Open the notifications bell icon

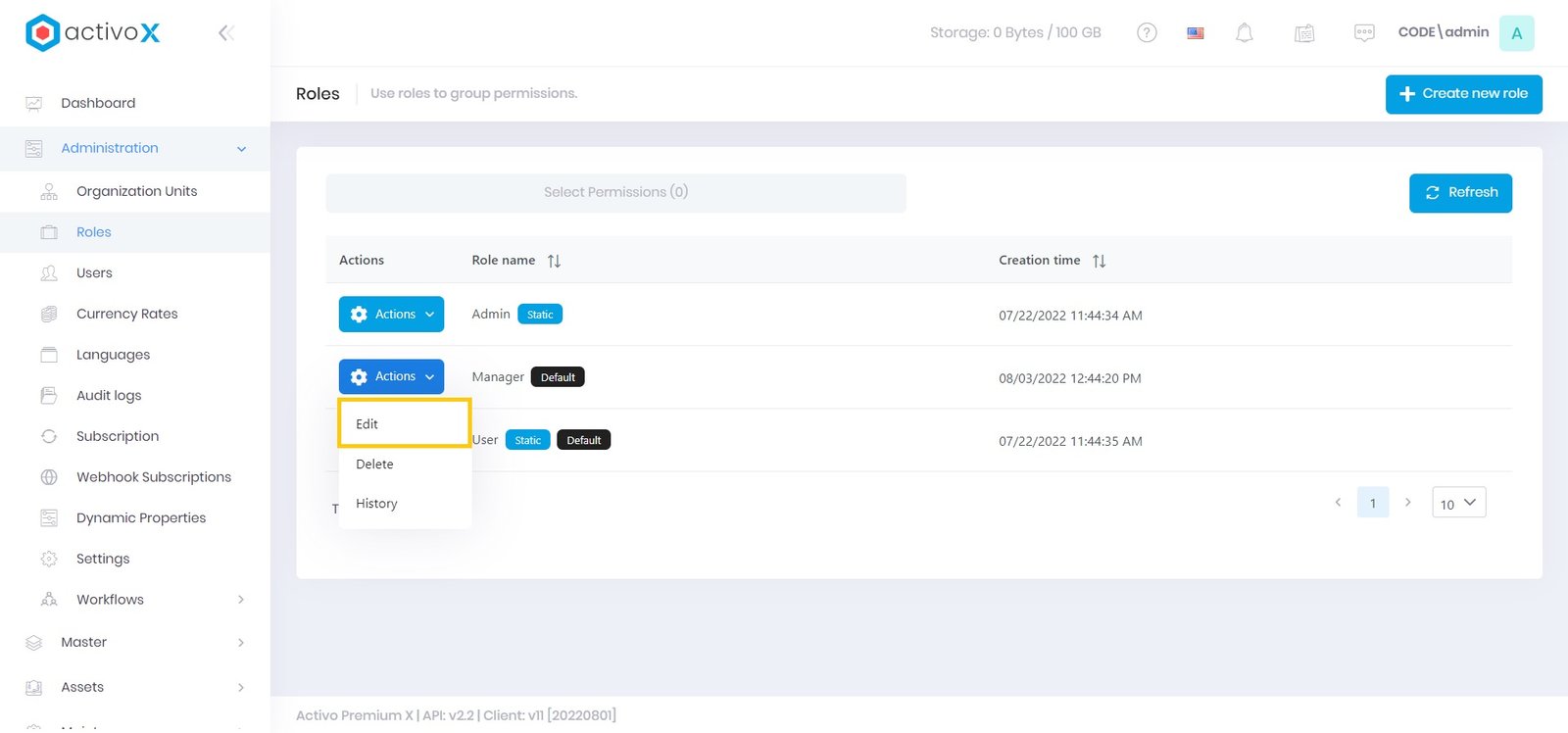[1244, 32]
